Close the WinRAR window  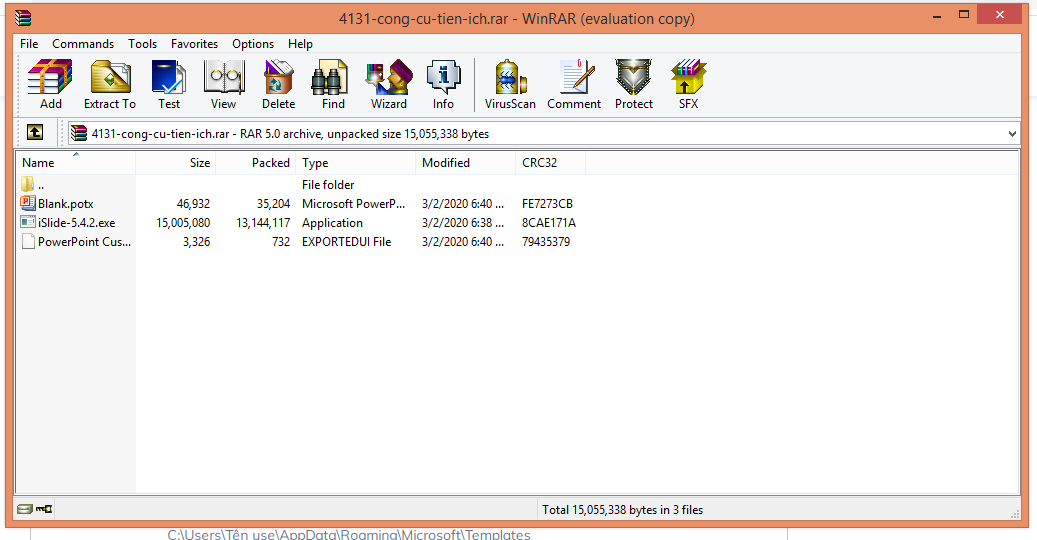tap(999, 15)
